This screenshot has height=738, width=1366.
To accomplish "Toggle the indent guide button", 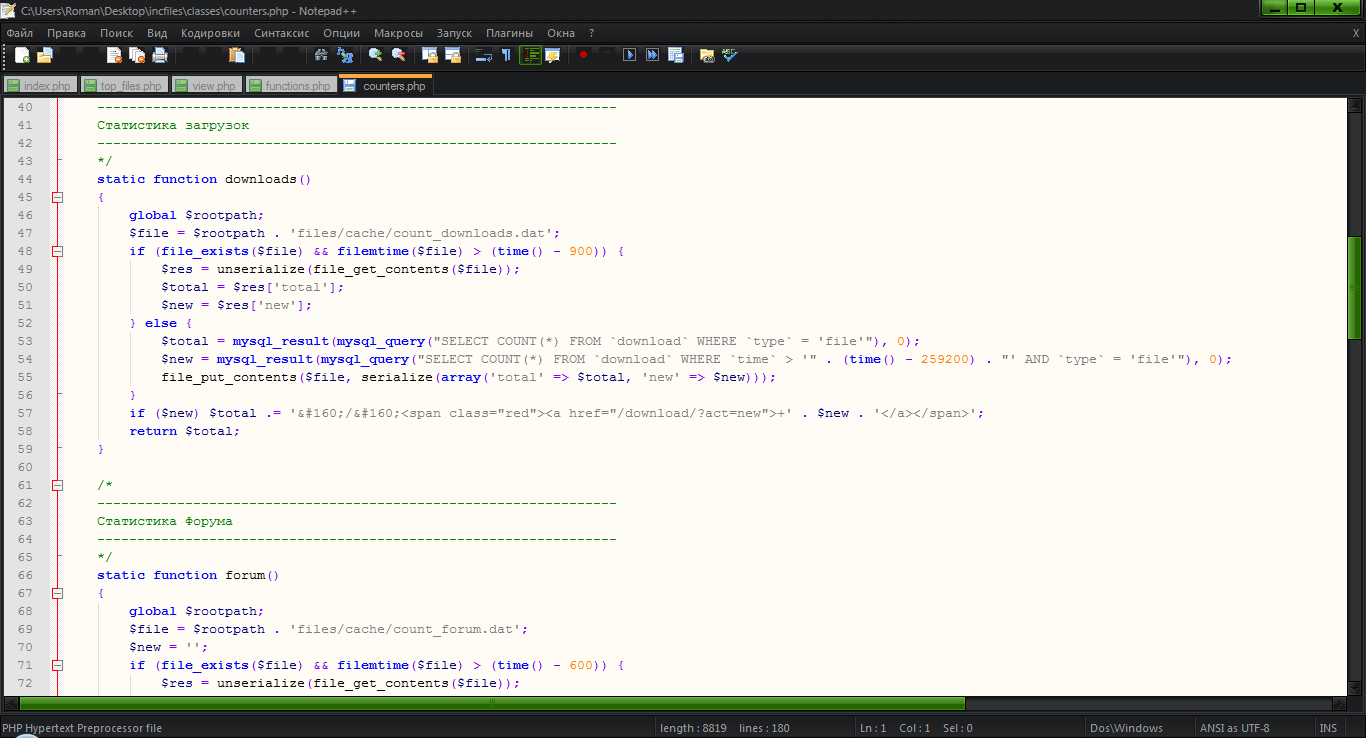I will click(x=529, y=55).
